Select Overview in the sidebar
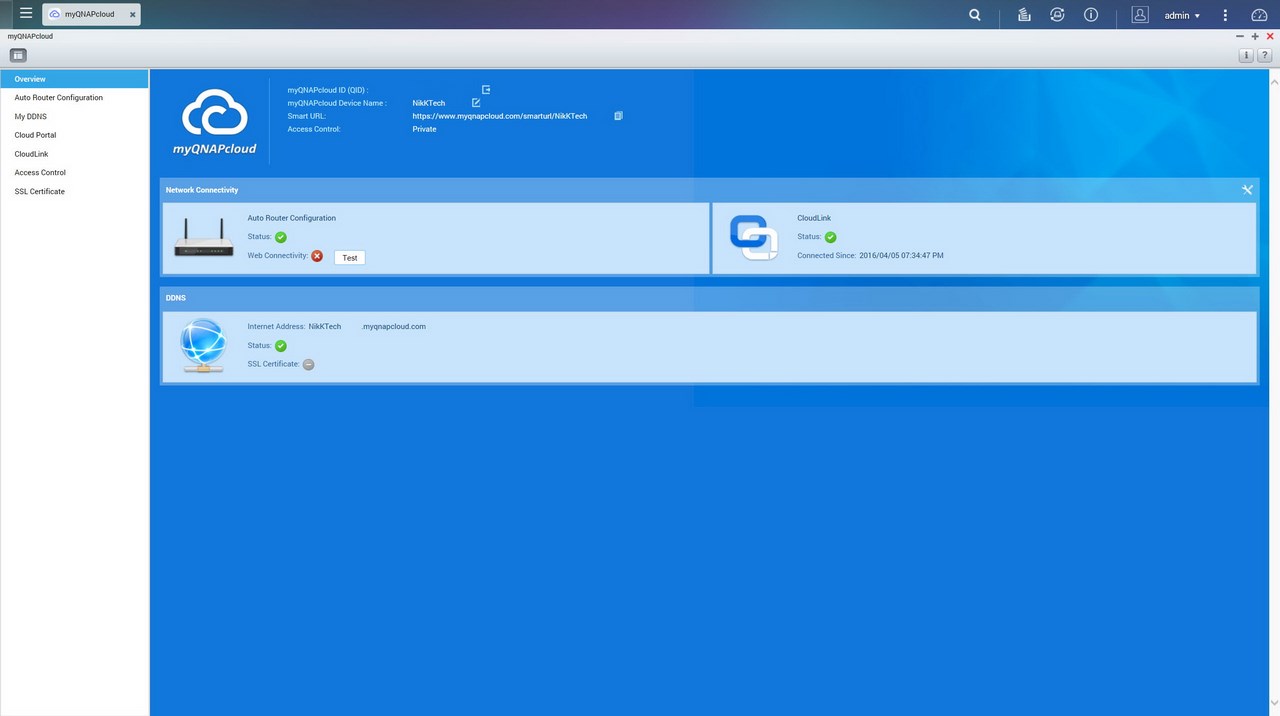Viewport: 1280px width, 716px height. click(x=74, y=79)
